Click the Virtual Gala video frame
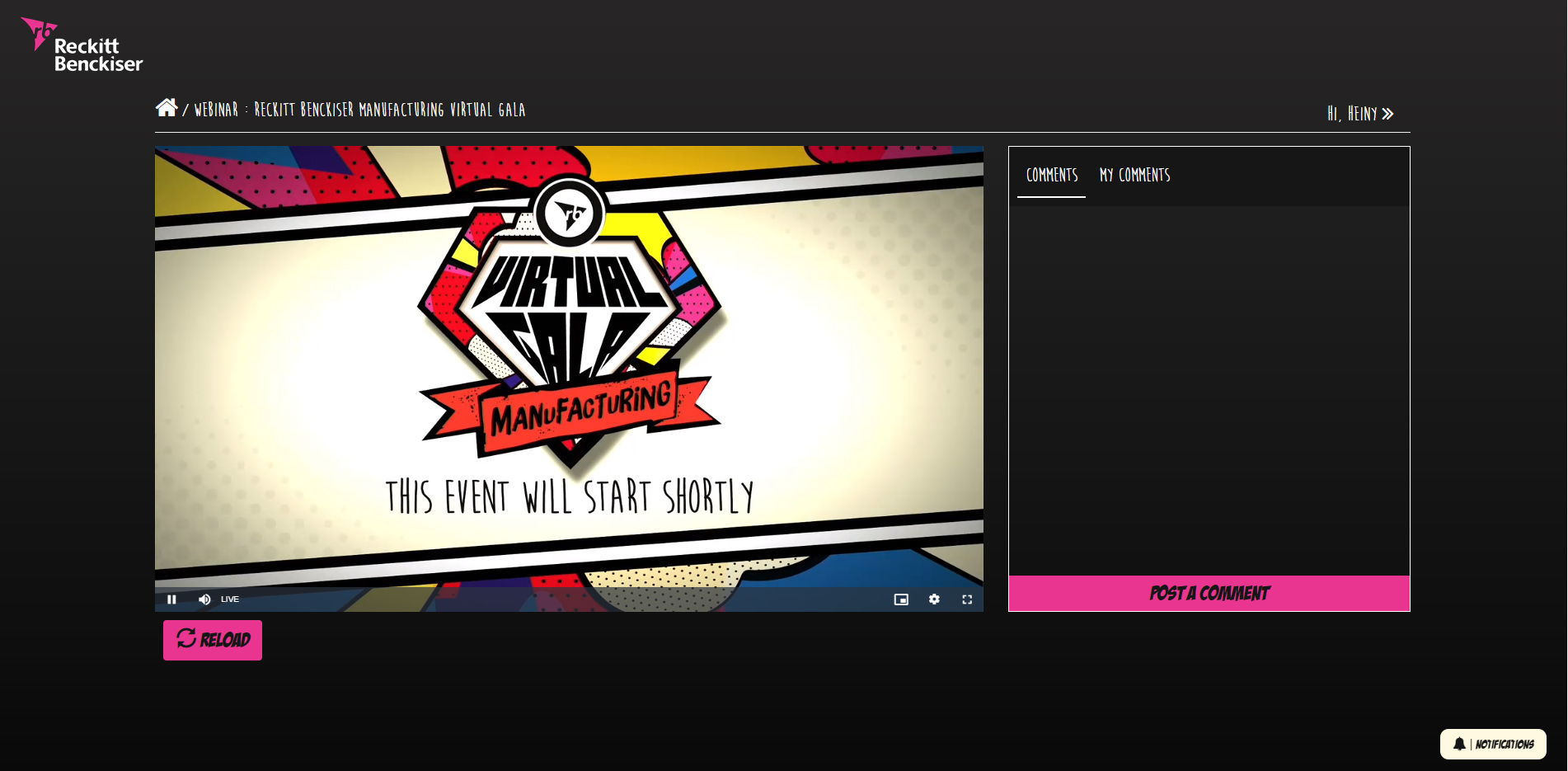 (569, 363)
